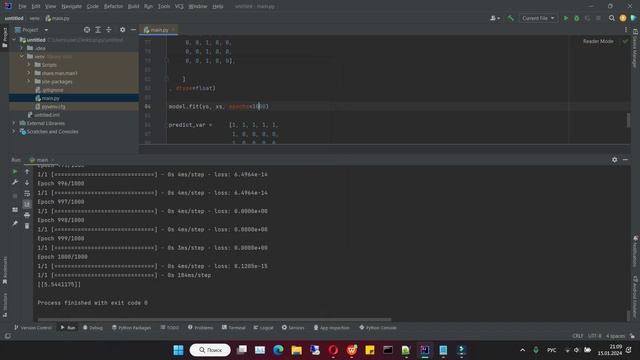Screen dimensions: 640x360
Task: Expand the site-packages folder
Action: (x=29, y=82)
